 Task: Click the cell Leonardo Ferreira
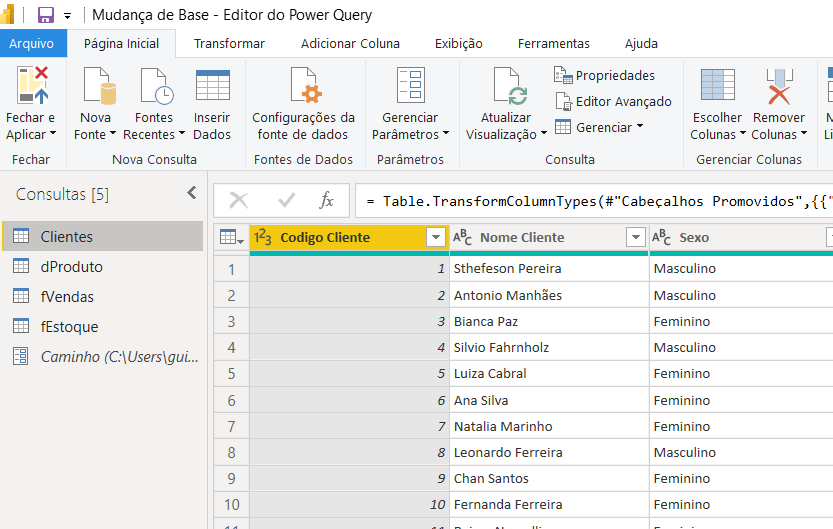point(549,452)
